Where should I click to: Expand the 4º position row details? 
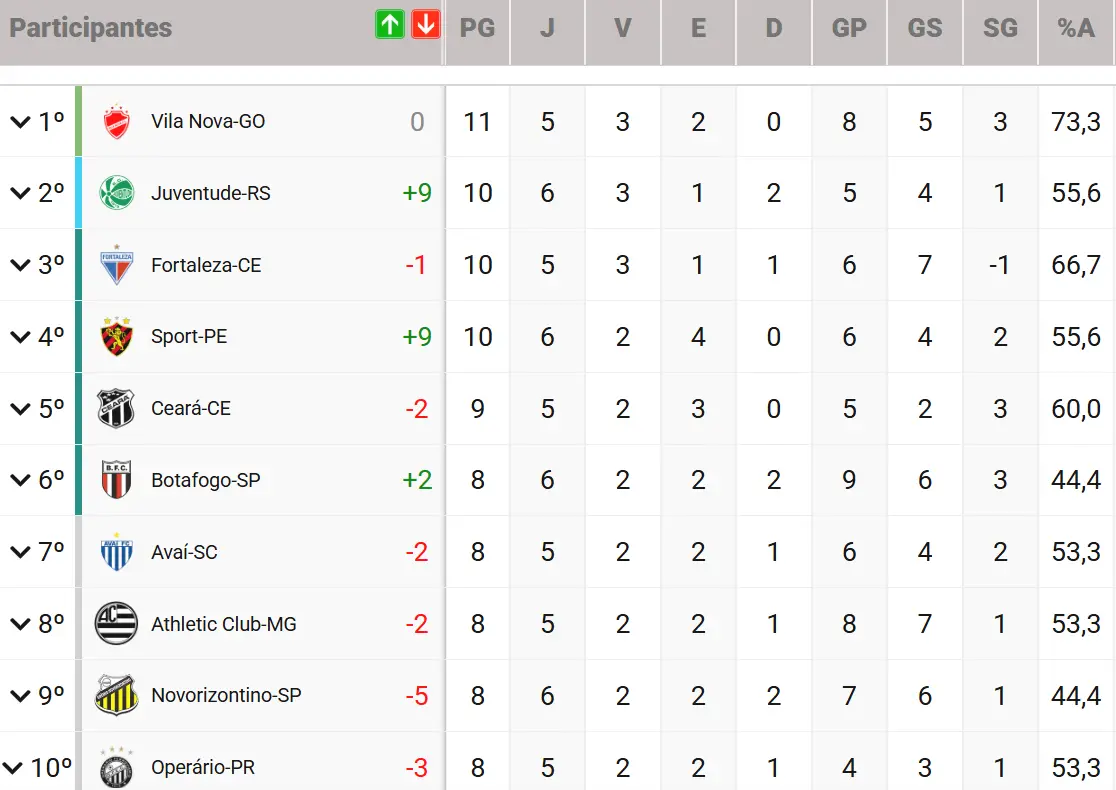20,337
